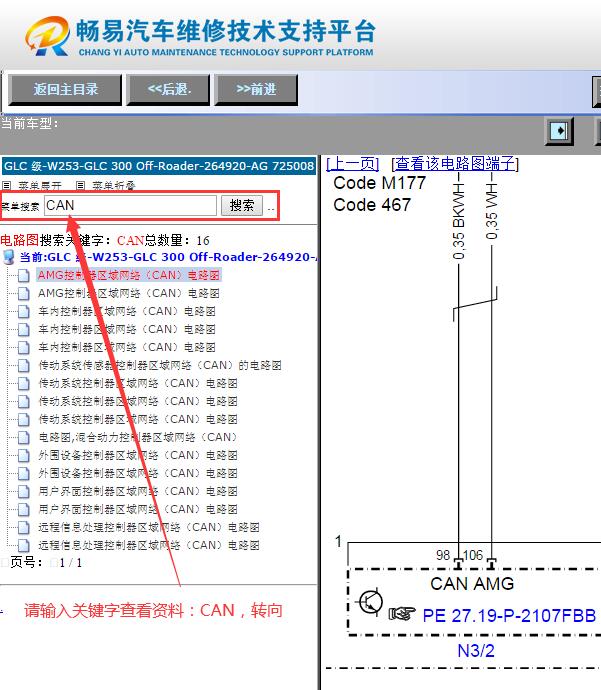Toggle the diamond panel button
This screenshot has width=601, height=690.
[559, 131]
